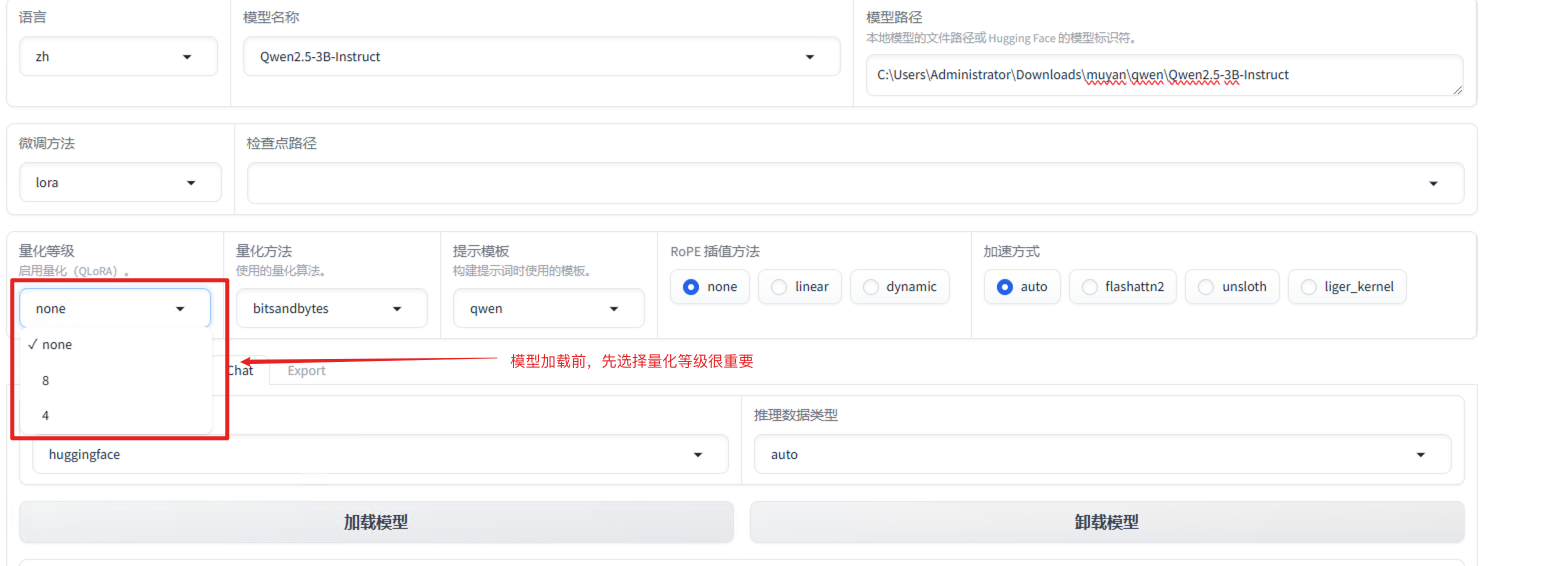
Task: Open the 微调方法 dropdown showing lora
Action: pos(120,183)
